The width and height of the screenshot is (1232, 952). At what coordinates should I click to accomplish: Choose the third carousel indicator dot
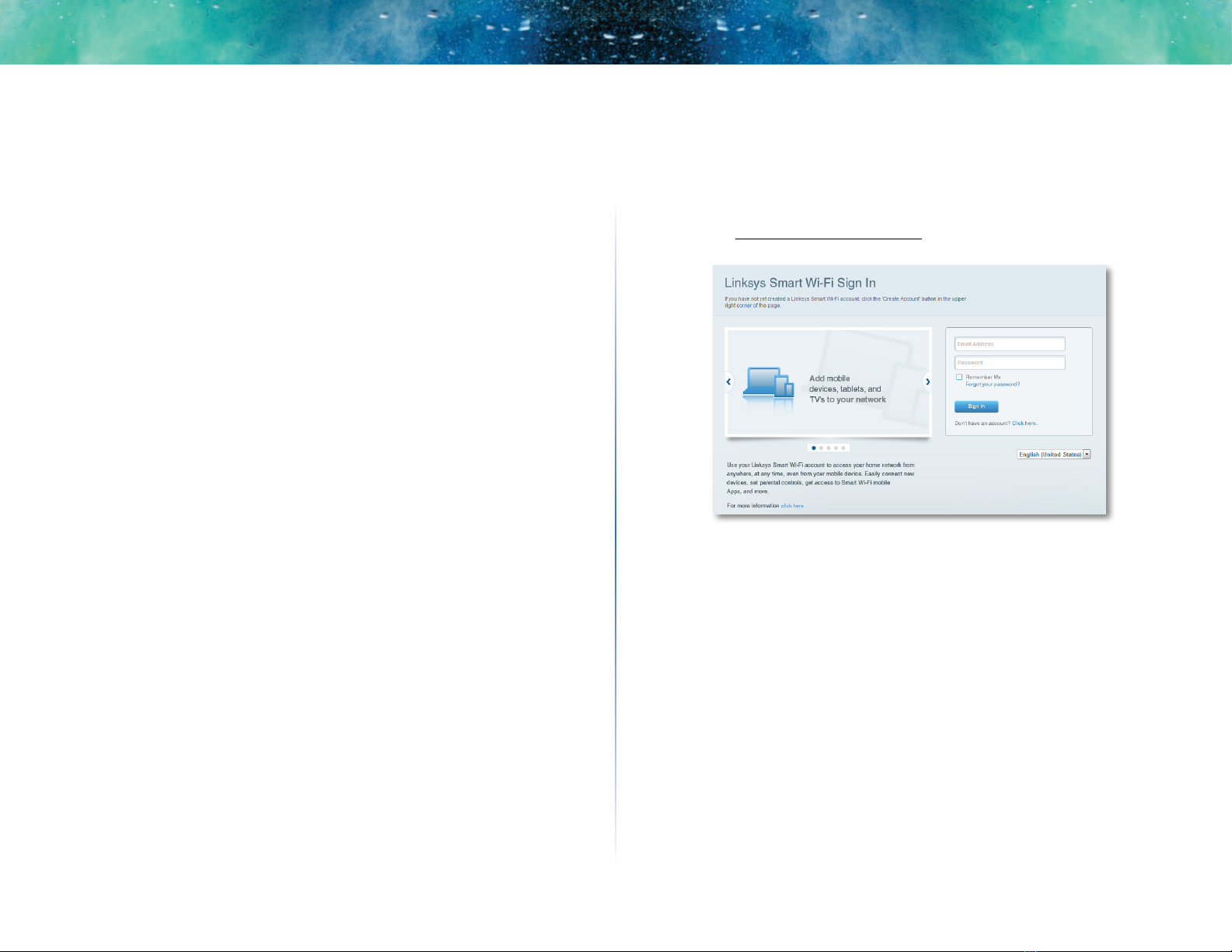pos(829,448)
